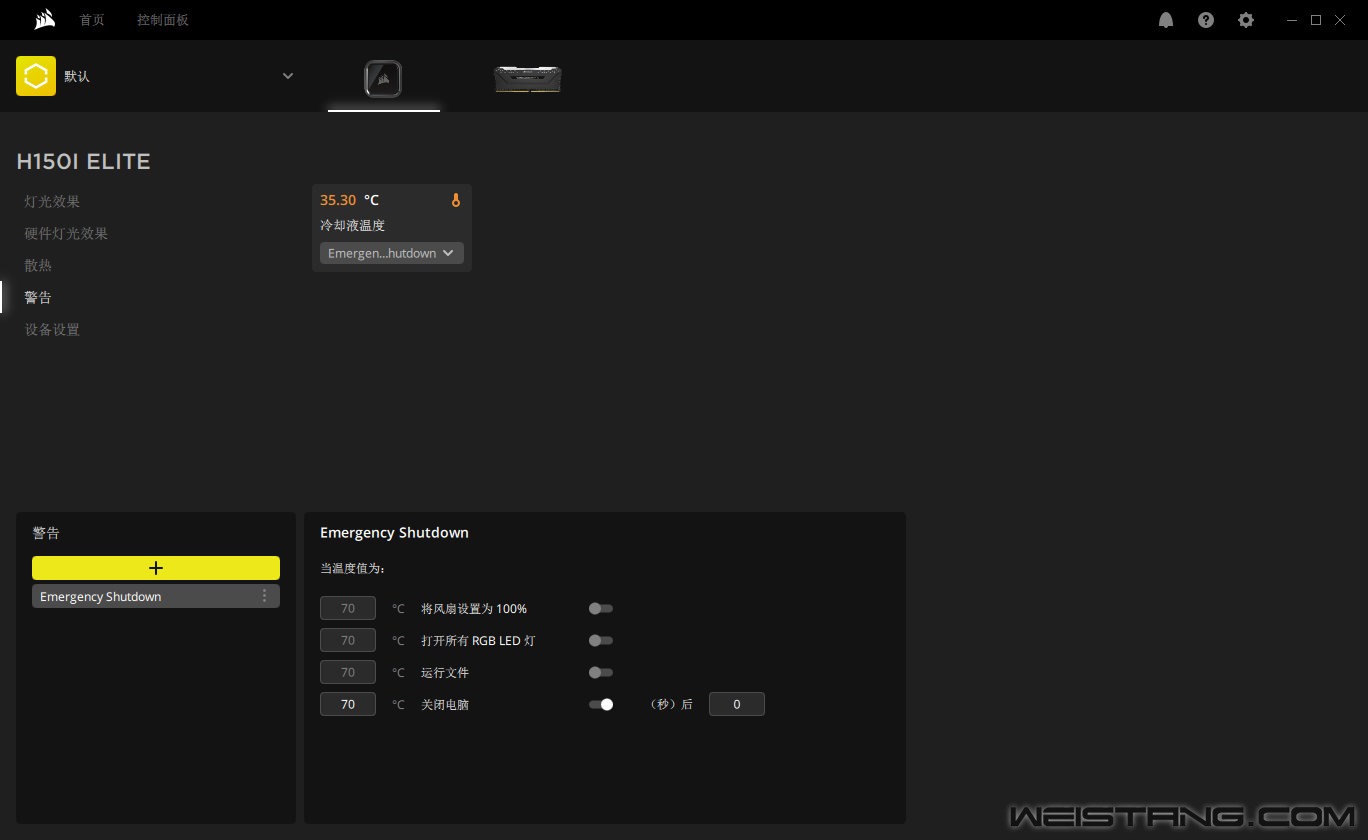
Task: Toggle the turn on all RGB LED switch
Action: pyautogui.click(x=600, y=640)
